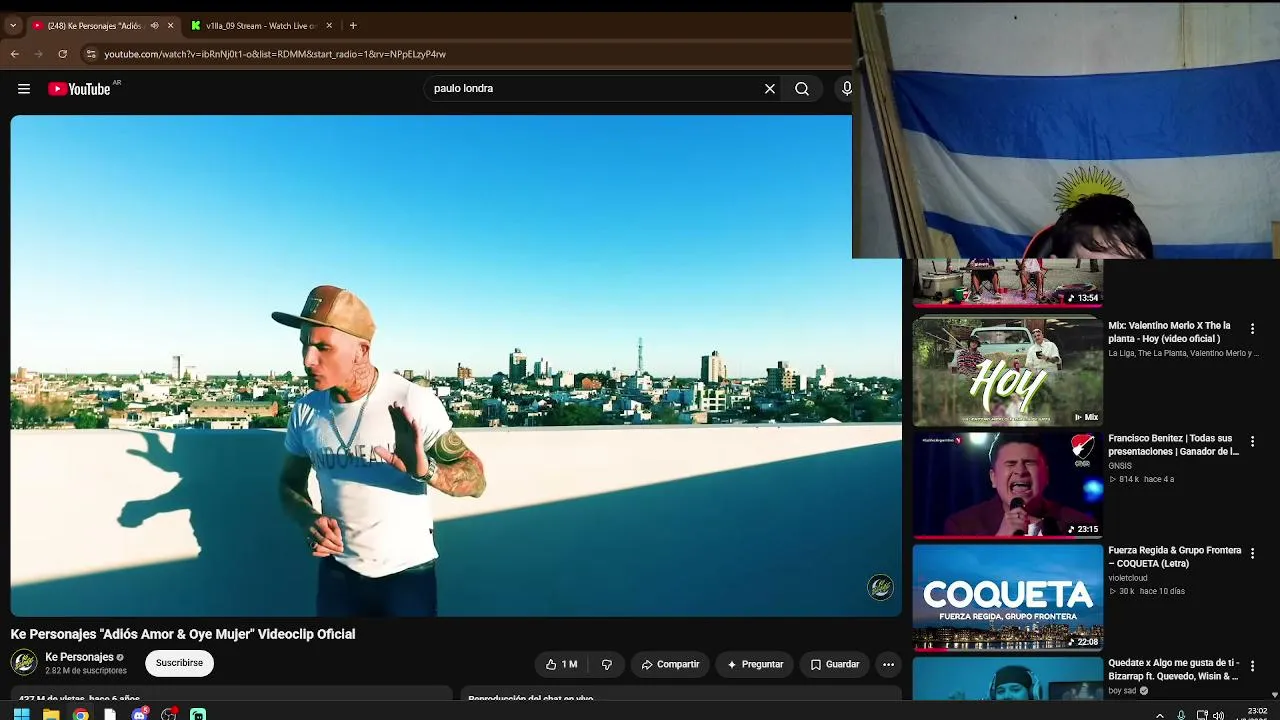This screenshot has height=720, width=1280.
Task: Click the Preguntar button
Action: point(755,664)
